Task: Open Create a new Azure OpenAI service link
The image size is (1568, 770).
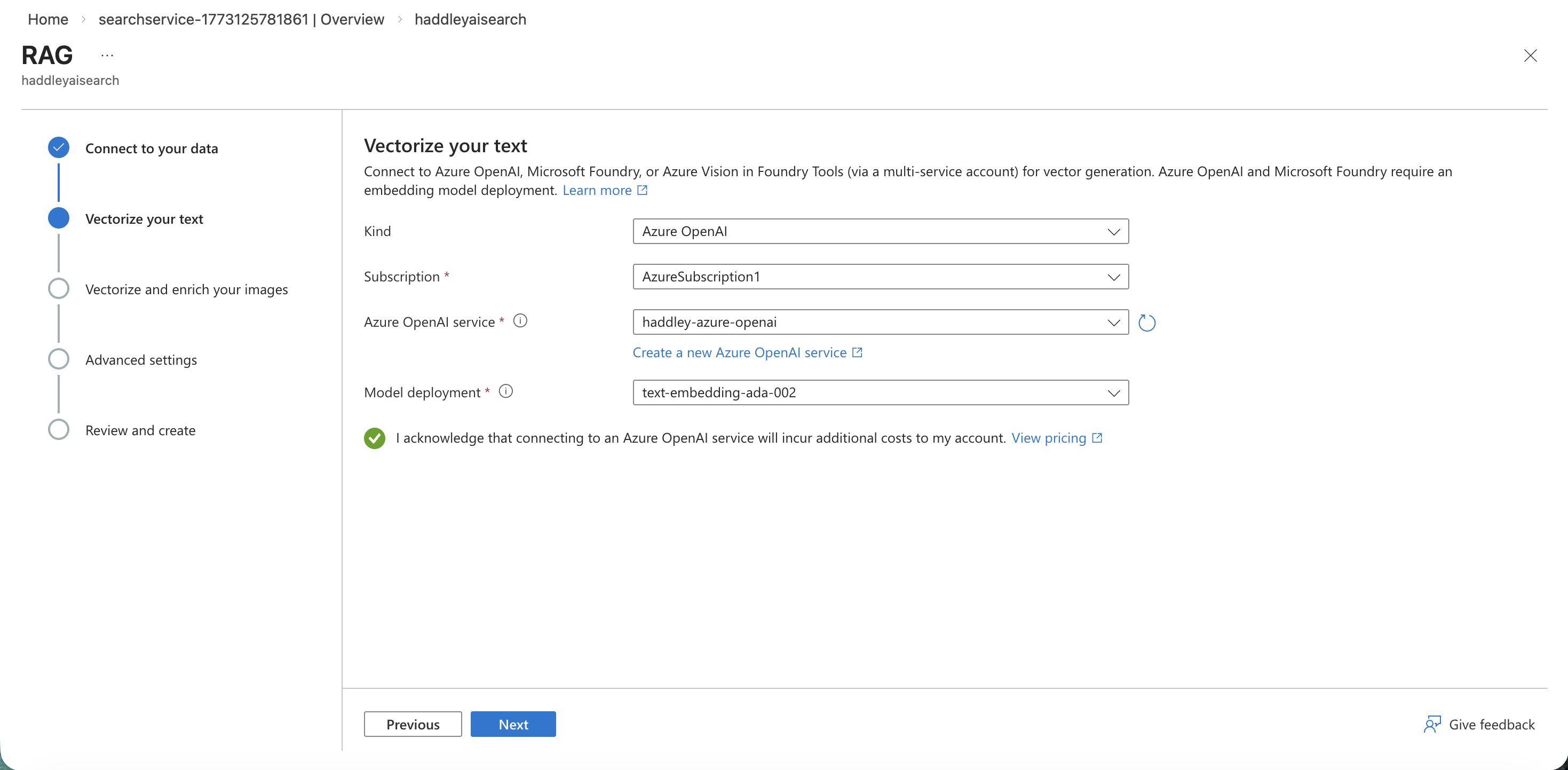Action: 740,353
